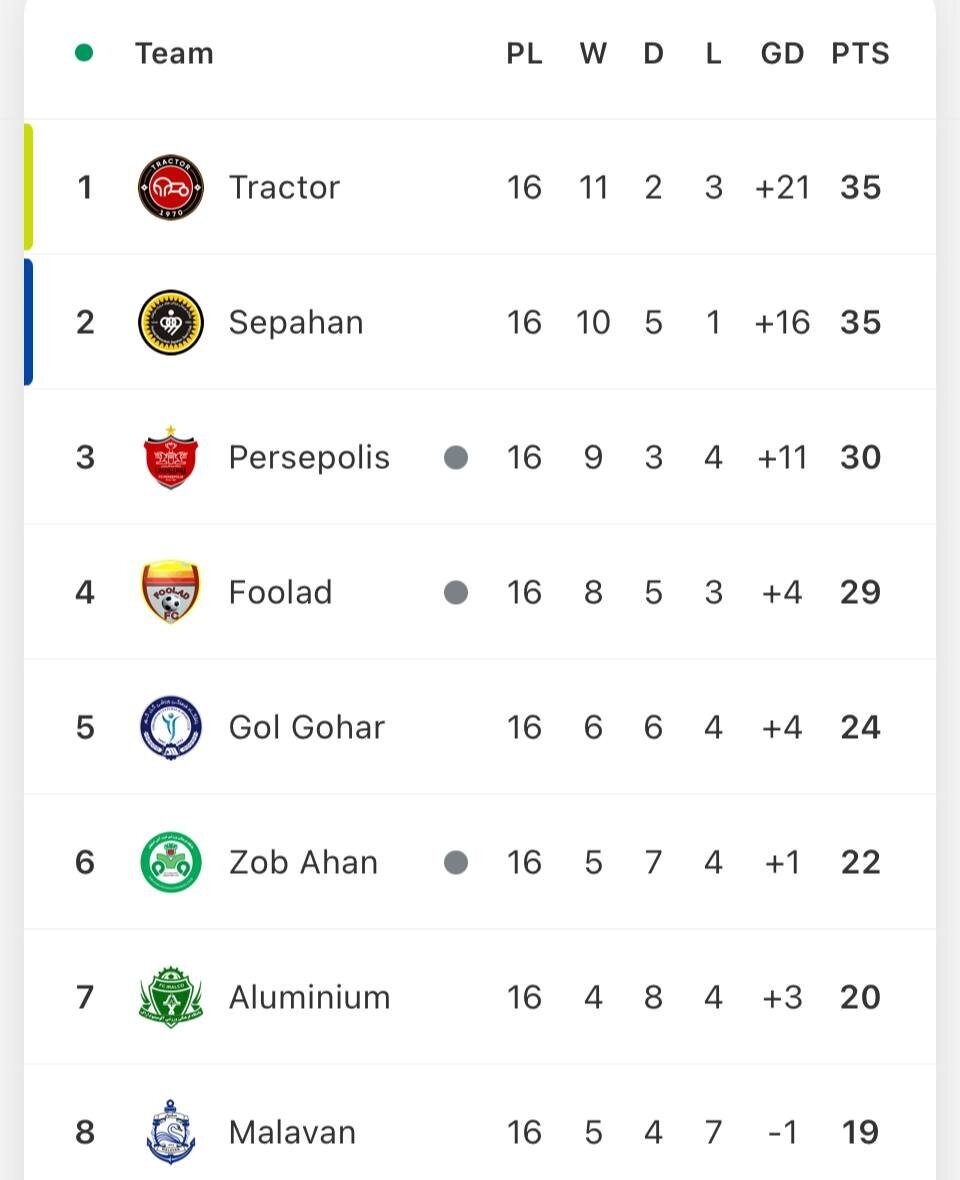Viewport: 960px width, 1180px height.
Task: Click the Sepahan club logo
Action: point(170,322)
